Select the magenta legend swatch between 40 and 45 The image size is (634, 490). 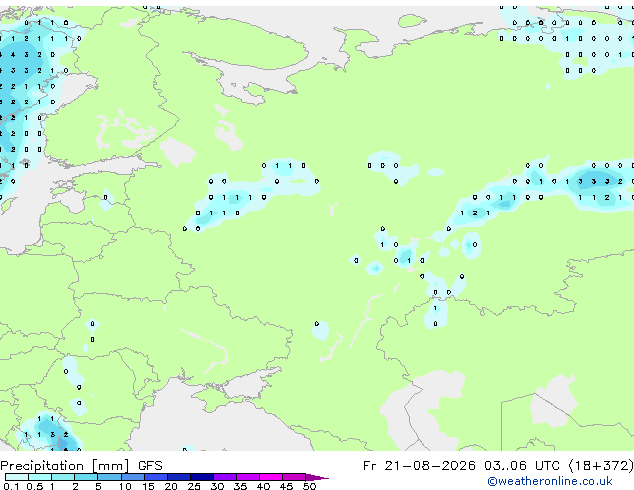[271, 477]
